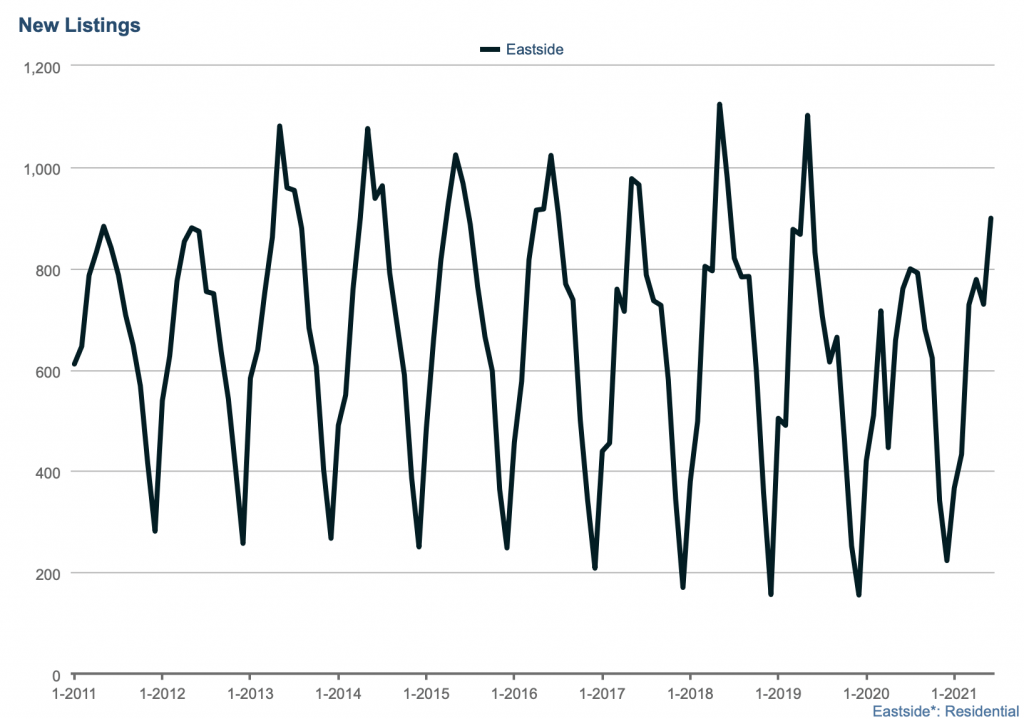Click the "New Listings" chart title
Viewport: 1024px width, 719px height.
point(79,26)
